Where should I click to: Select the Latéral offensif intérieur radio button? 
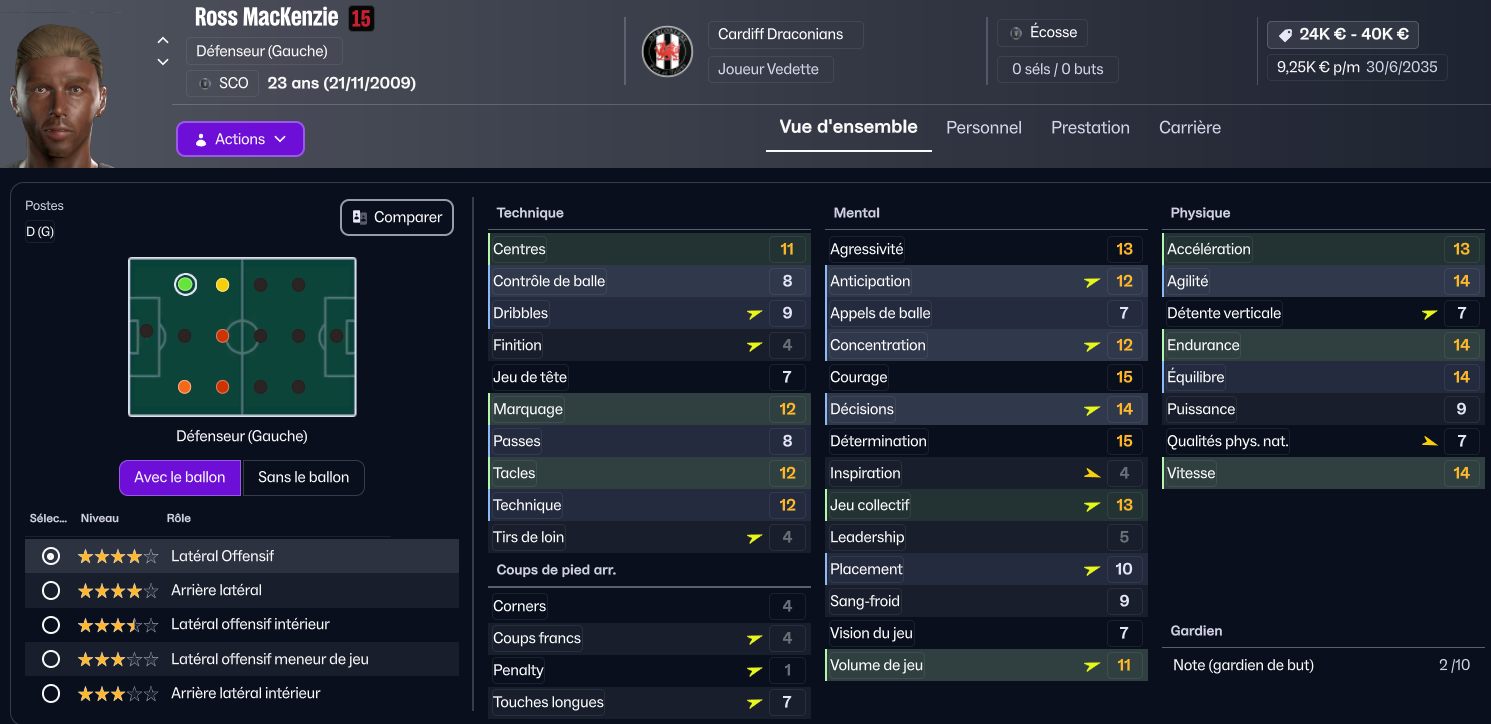point(51,625)
